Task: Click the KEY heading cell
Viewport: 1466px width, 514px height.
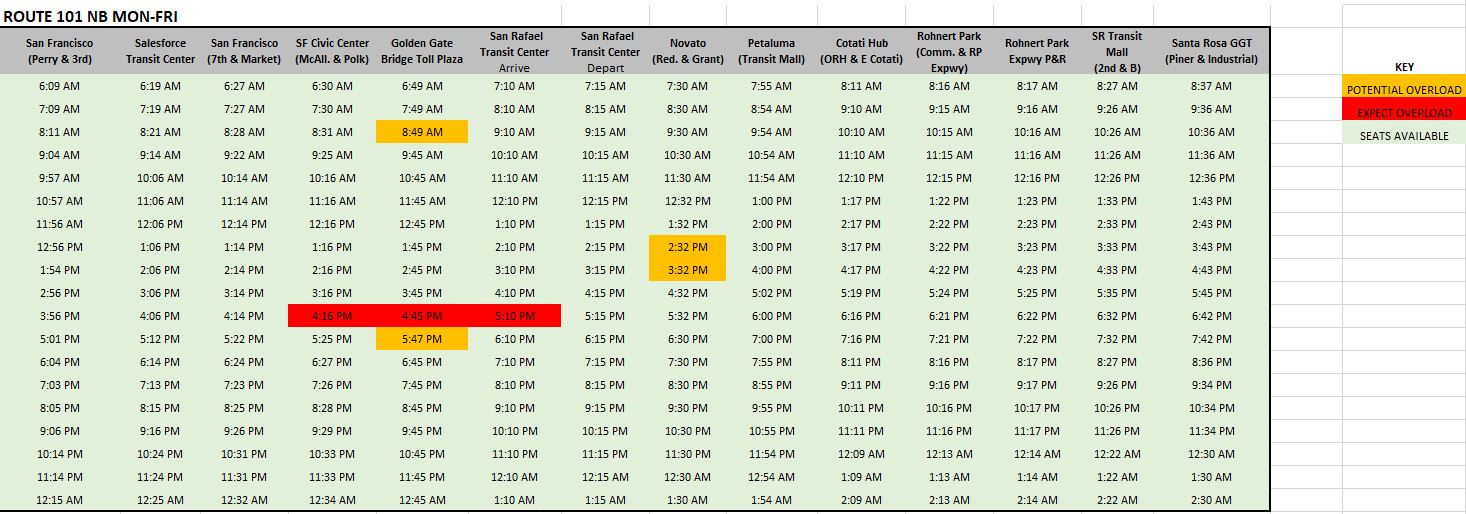Action: coord(1403,67)
